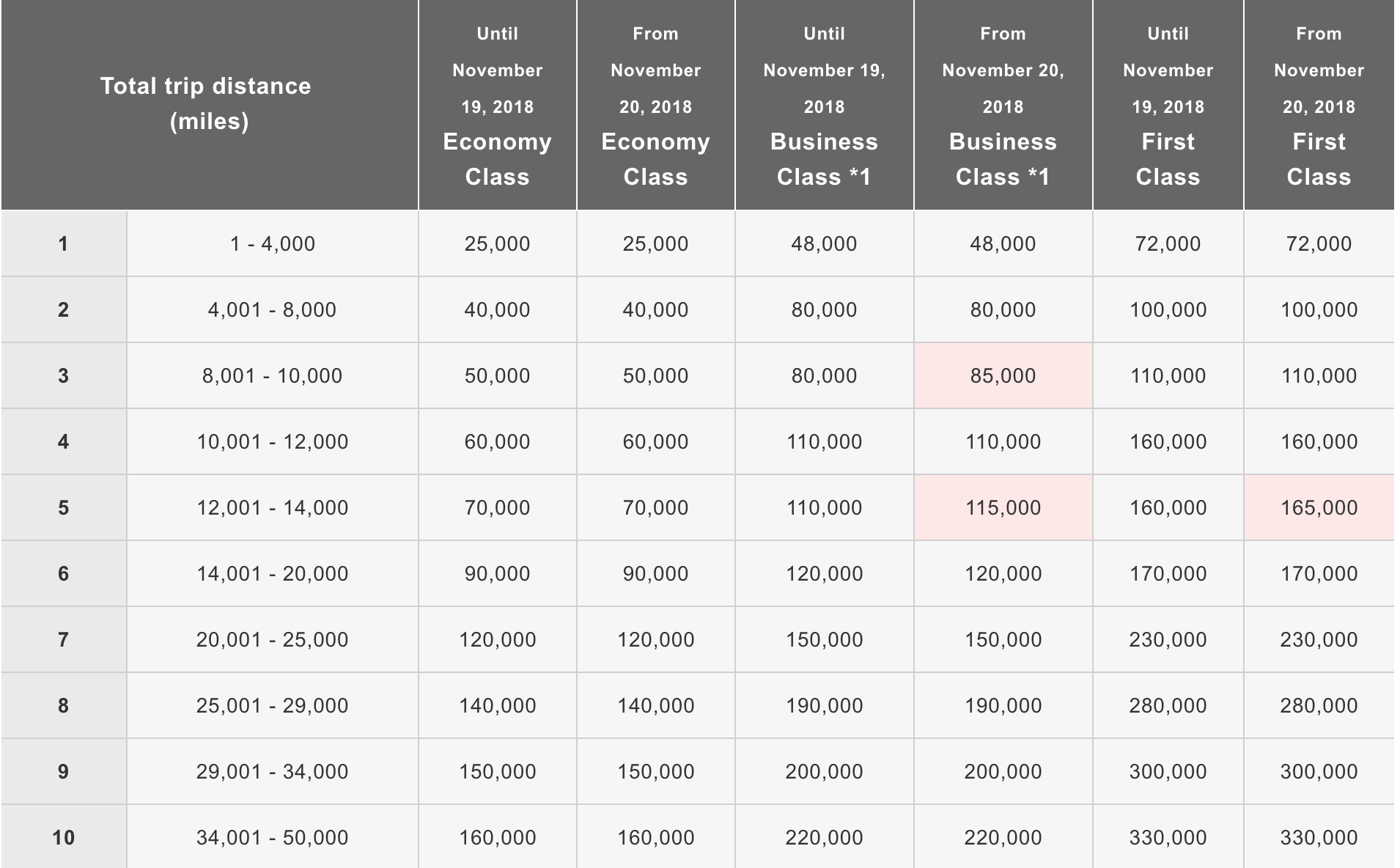Click the 330,000 cell under From First Class

pyautogui.click(x=1319, y=836)
